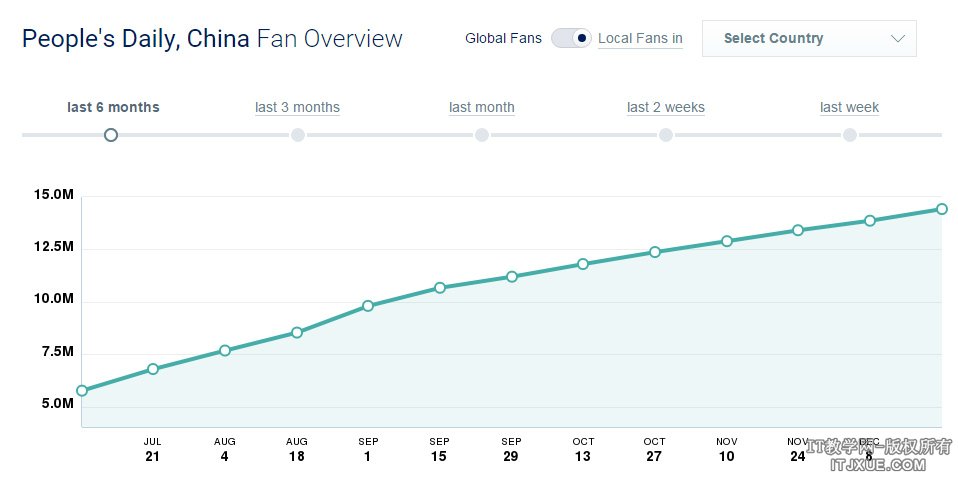Click the last 3 months slider dot

click(297, 135)
